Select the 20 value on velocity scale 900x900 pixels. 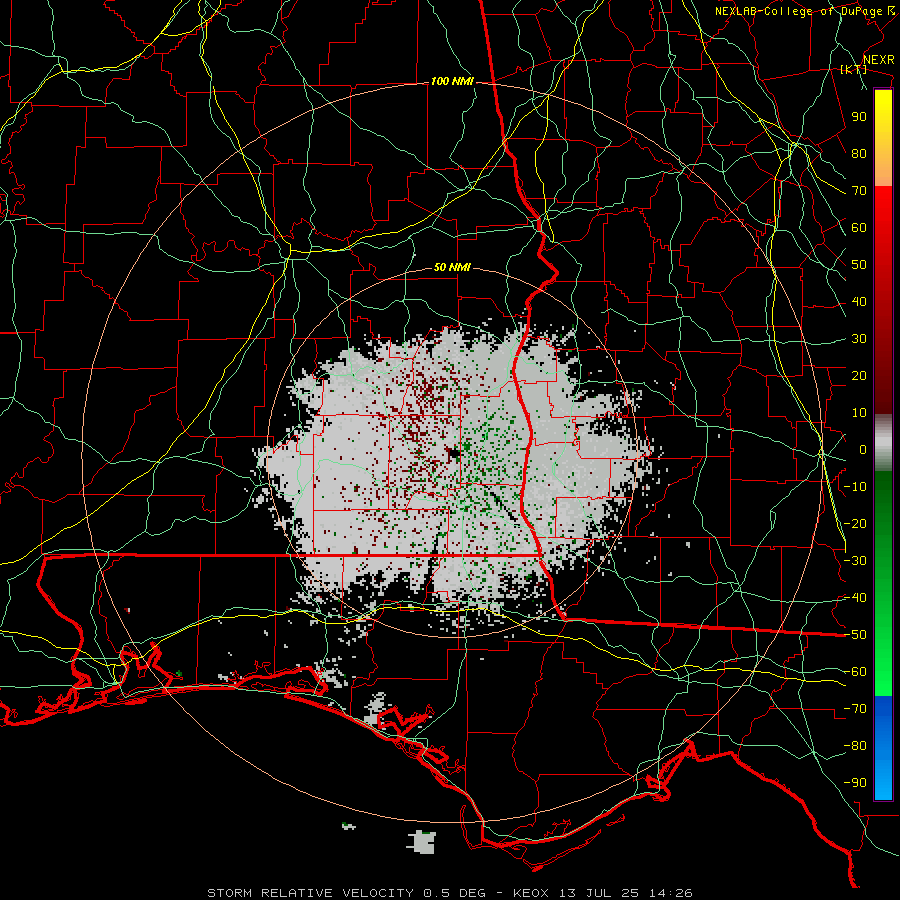tap(859, 376)
